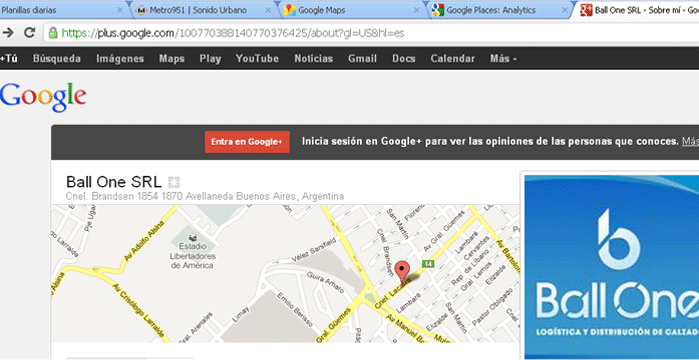Click the red map pin marker

tap(402, 271)
